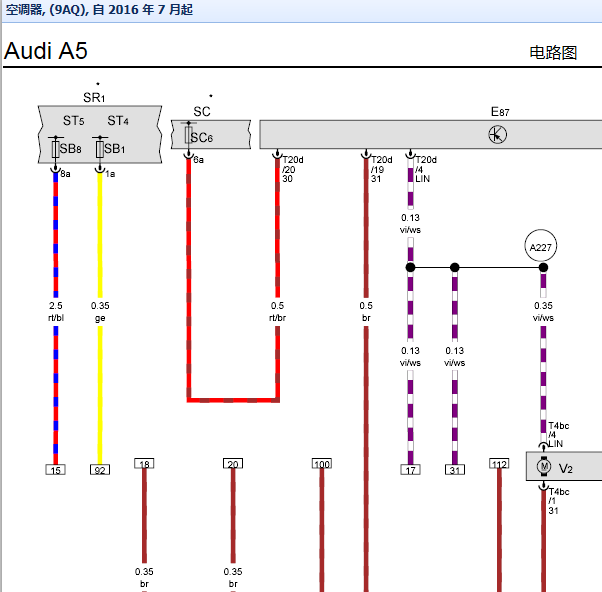Click the 2.5 rt/bl wire label

tap(56, 312)
